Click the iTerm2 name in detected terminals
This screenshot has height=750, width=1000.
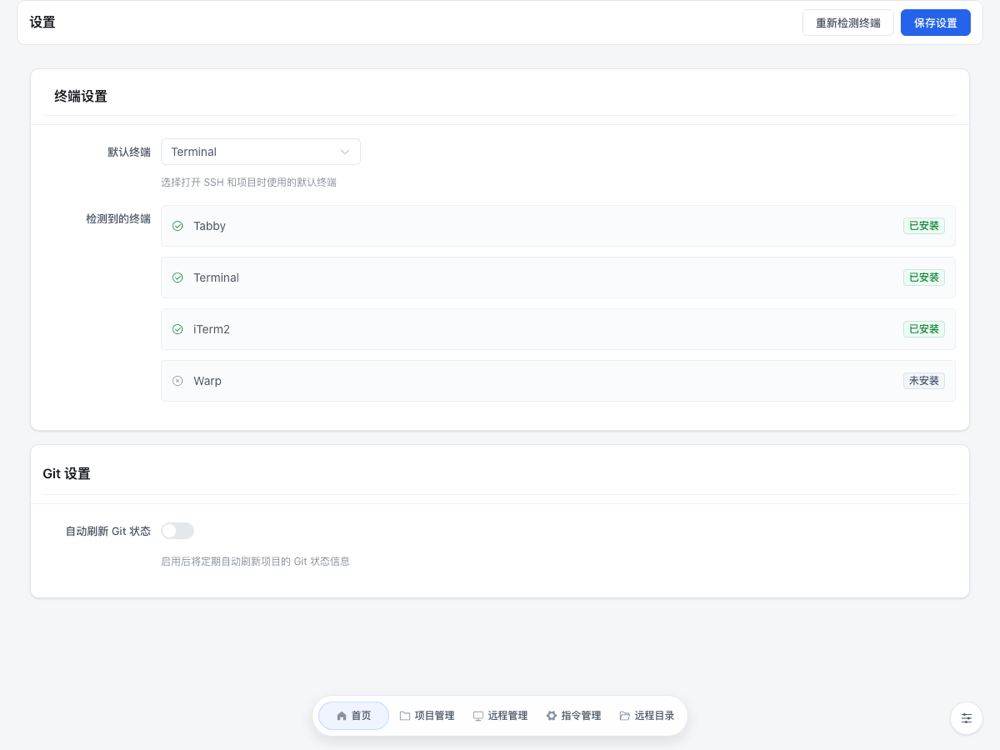click(x=212, y=329)
